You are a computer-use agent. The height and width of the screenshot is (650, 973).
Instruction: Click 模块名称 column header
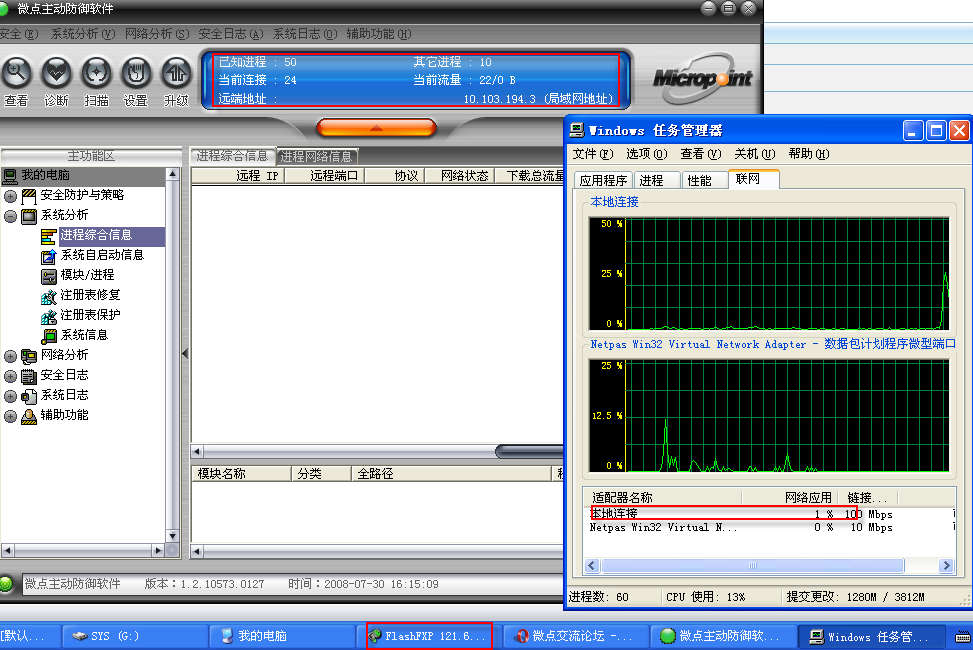241,474
